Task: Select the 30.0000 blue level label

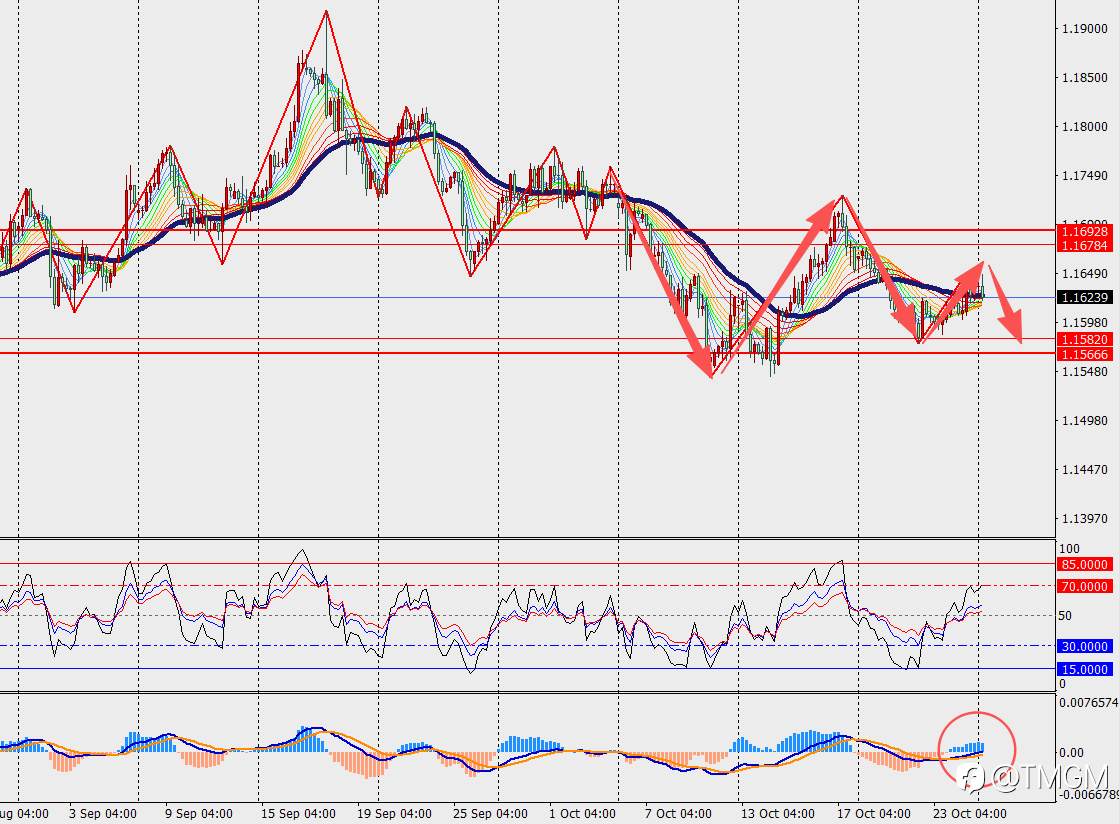Action: coord(1084,646)
